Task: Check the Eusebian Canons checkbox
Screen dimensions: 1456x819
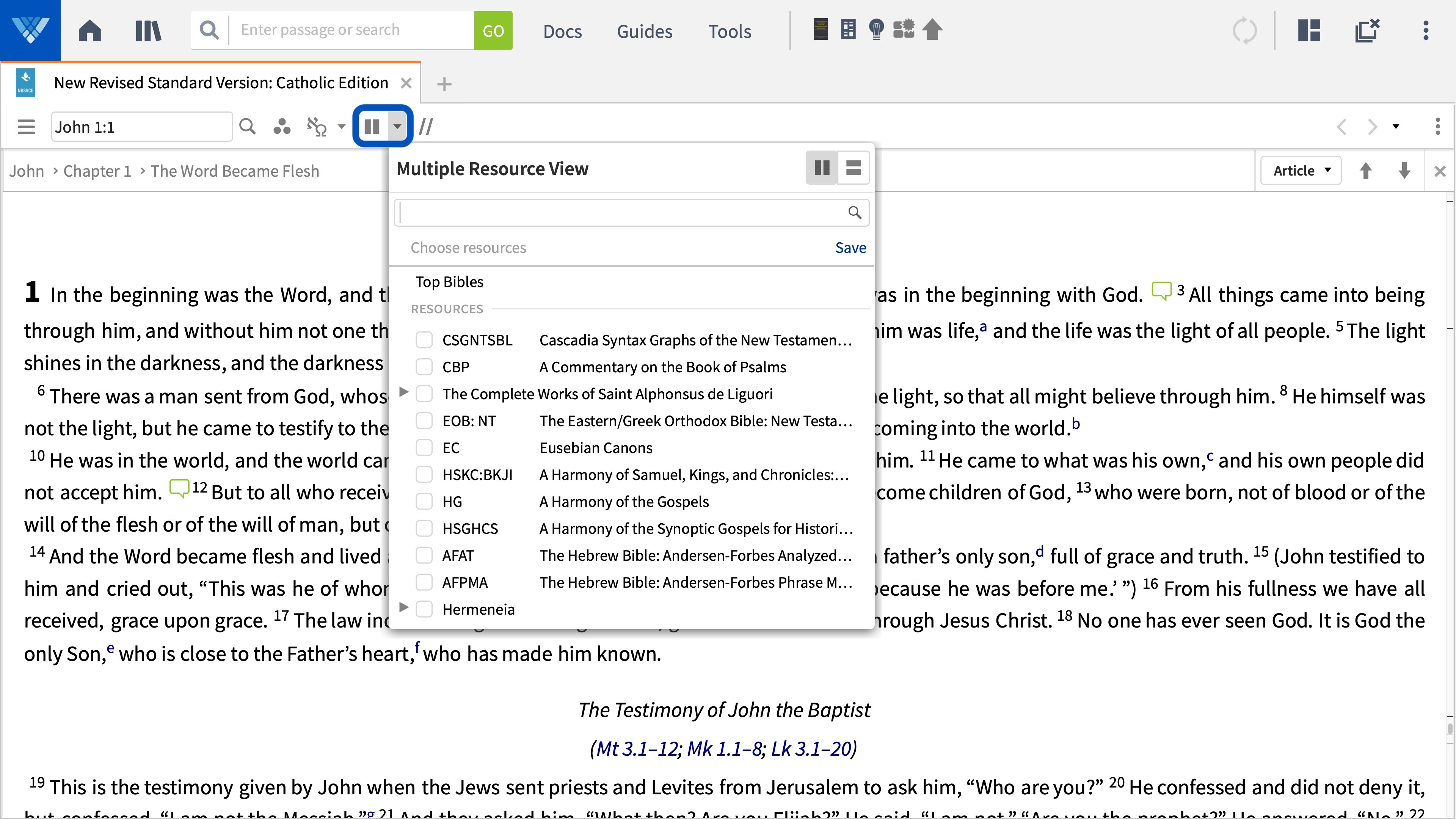Action: (424, 448)
